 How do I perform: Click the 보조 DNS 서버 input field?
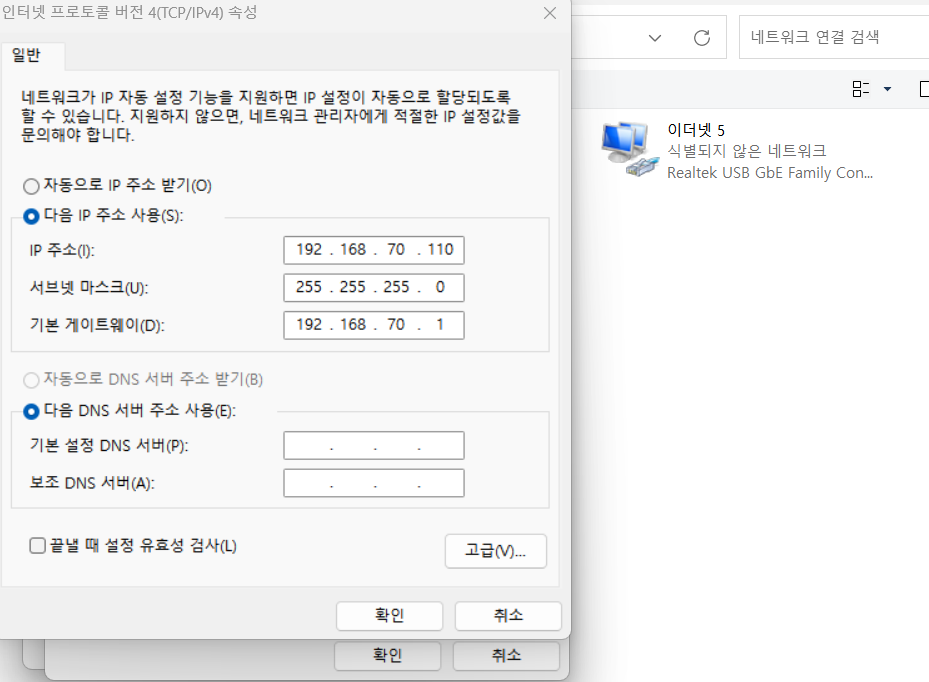coord(374,483)
